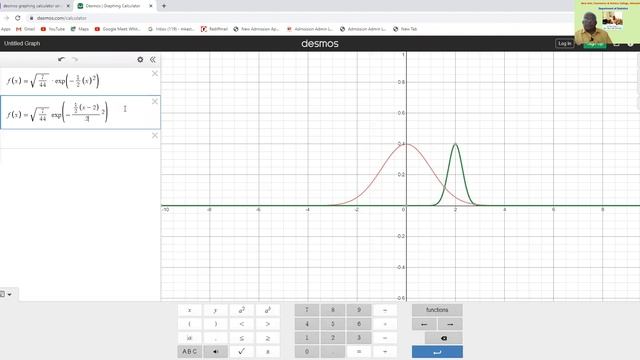Image resolution: width=640 pixels, height=360 pixels.
Task: Open the functions menu on the keypad
Action: click(437, 310)
